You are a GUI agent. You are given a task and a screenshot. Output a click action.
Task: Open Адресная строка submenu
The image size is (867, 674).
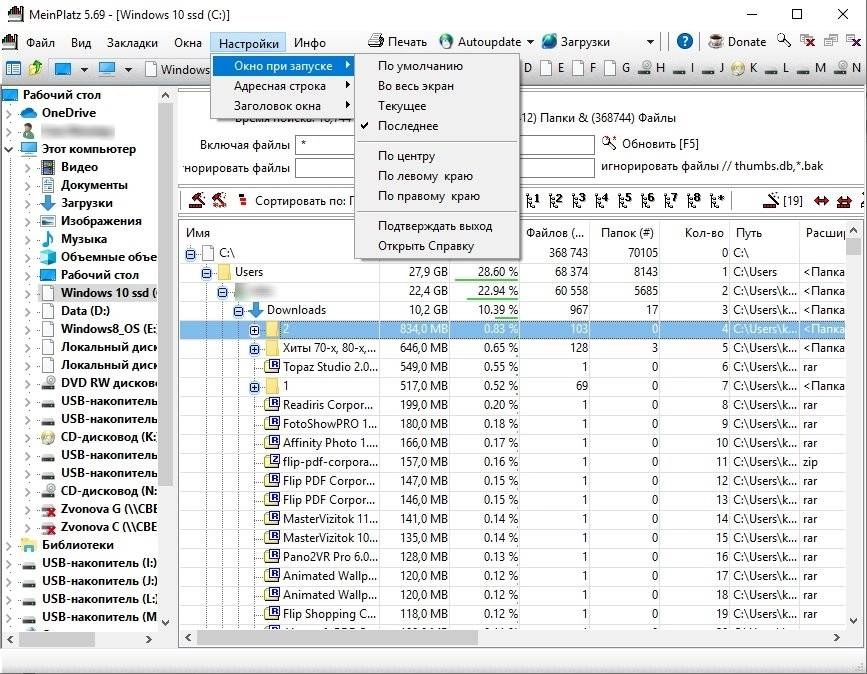point(282,86)
